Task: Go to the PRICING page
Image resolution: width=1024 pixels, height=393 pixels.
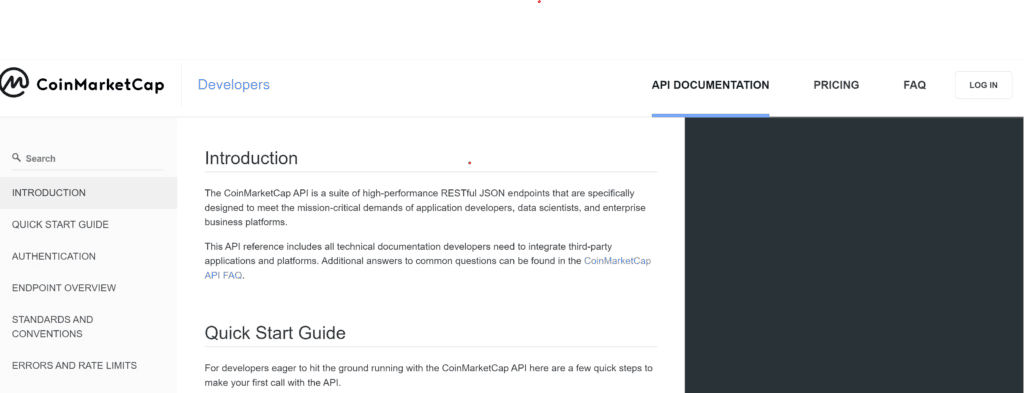Action: (x=836, y=85)
